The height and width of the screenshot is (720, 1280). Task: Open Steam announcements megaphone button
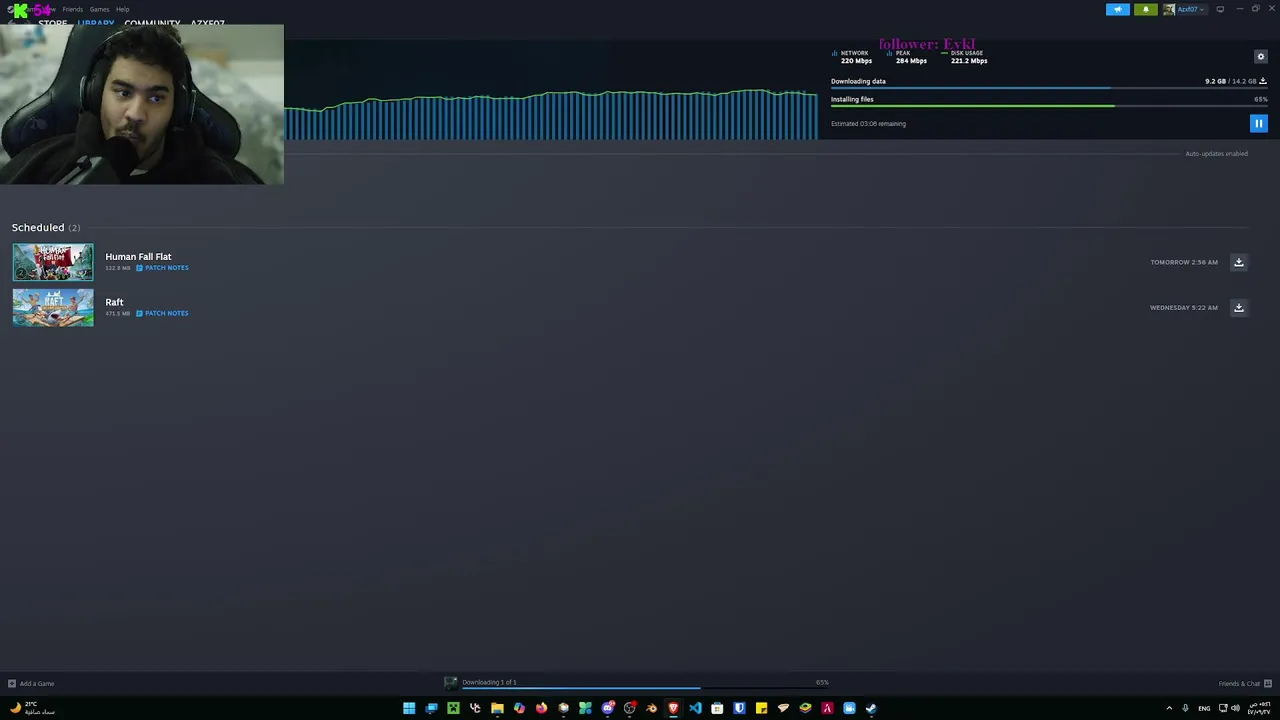pyautogui.click(x=1118, y=9)
